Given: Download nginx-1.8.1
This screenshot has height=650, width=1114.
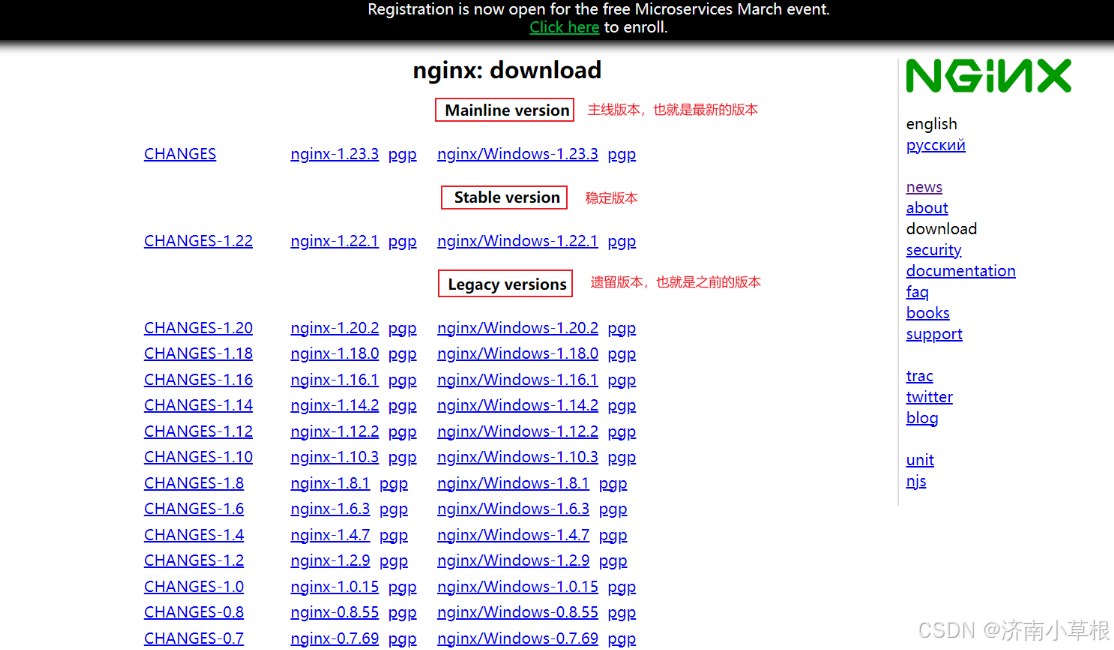Looking at the screenshot, I should [330, 484].
